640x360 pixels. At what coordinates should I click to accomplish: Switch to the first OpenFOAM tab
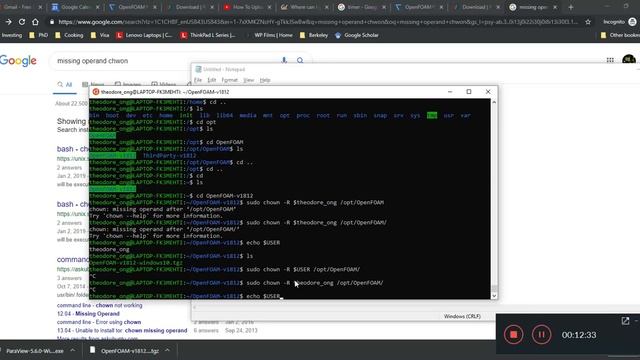point(133,7)
